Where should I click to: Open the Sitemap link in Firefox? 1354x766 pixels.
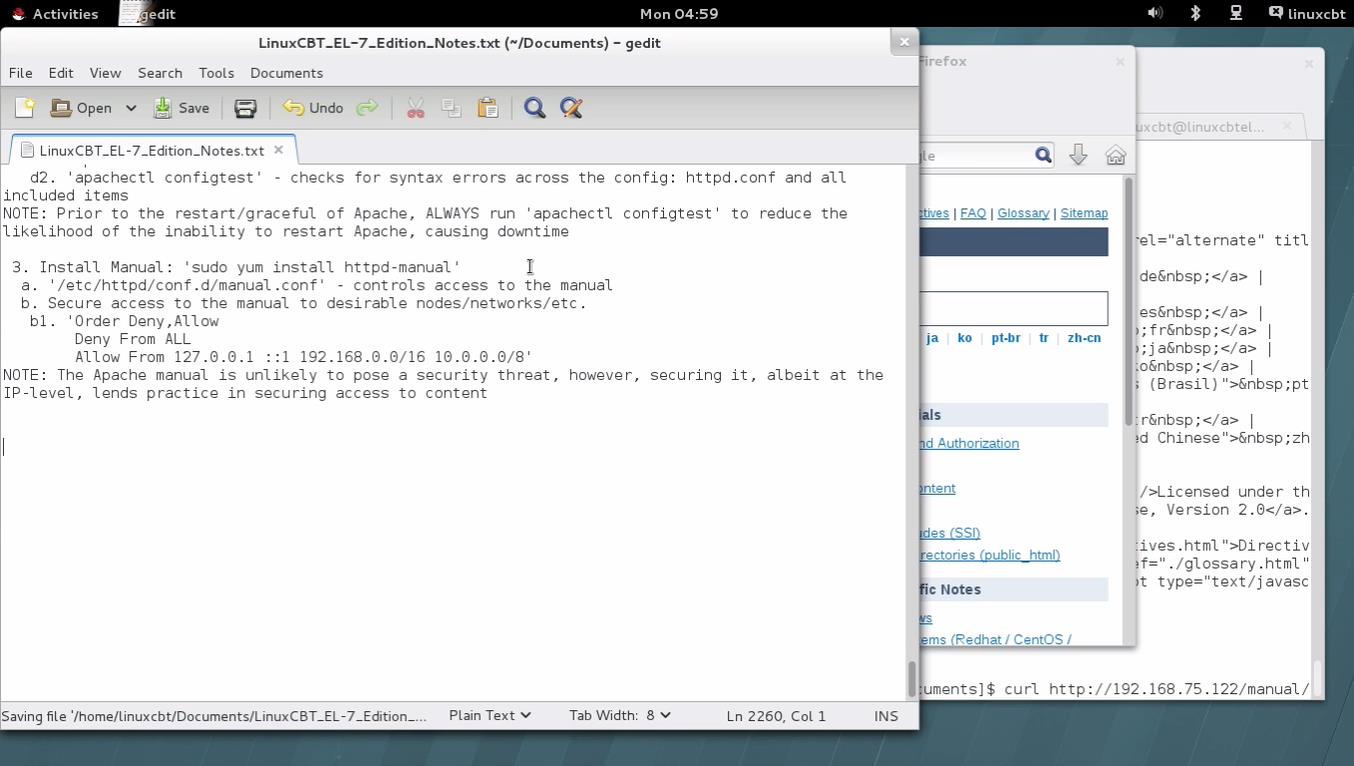tap(1084, 213)
